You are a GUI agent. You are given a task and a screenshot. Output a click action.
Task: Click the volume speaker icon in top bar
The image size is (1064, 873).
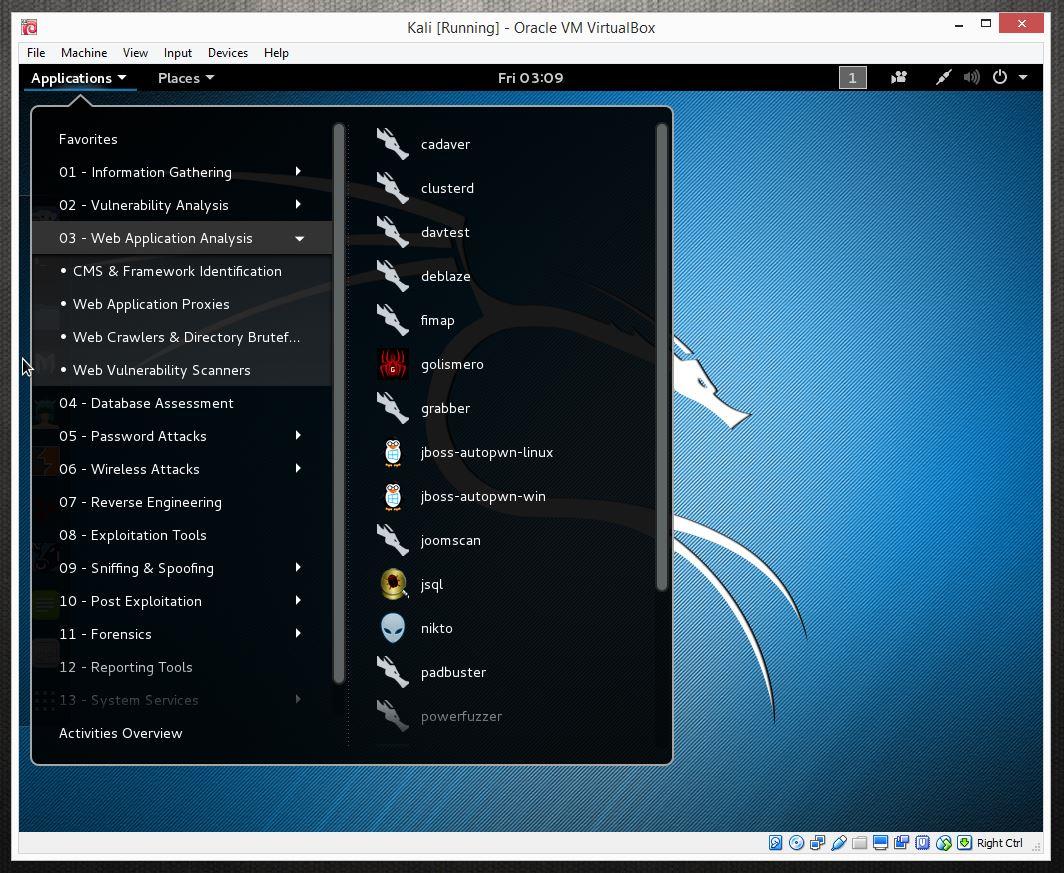pyautogui.click(x=972, y=78)
